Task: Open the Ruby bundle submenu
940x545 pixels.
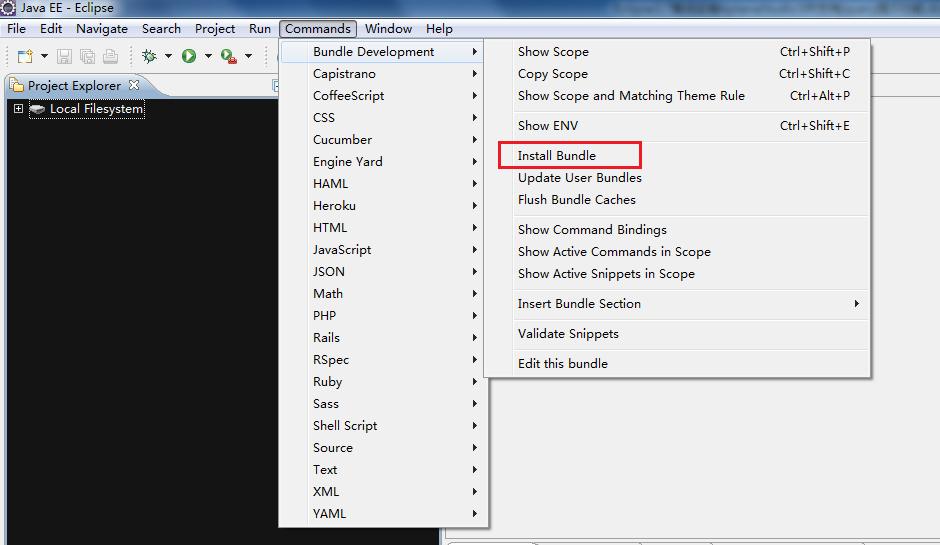Action: tap(383, 382)
